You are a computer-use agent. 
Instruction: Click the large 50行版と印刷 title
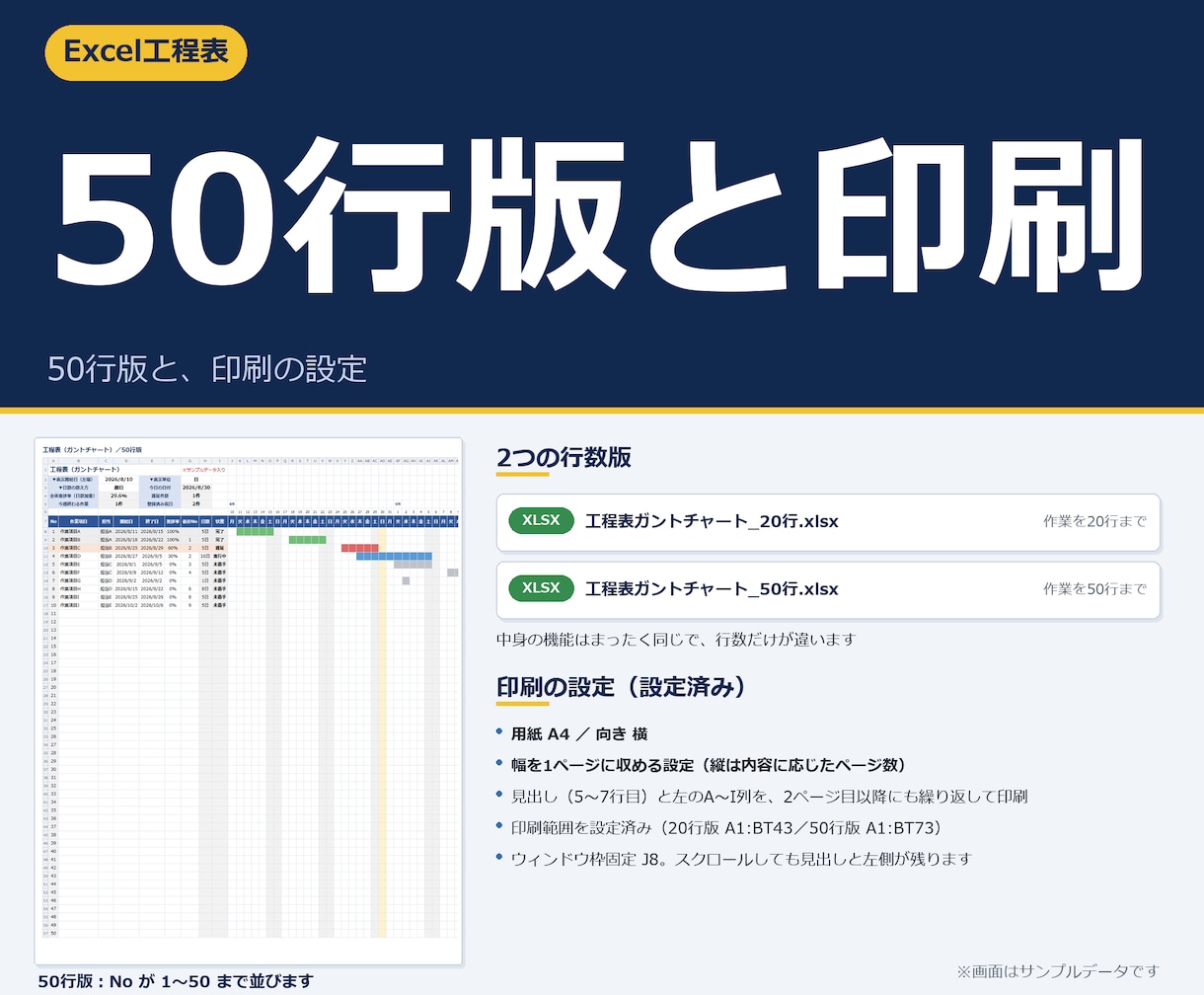(599, 214)
